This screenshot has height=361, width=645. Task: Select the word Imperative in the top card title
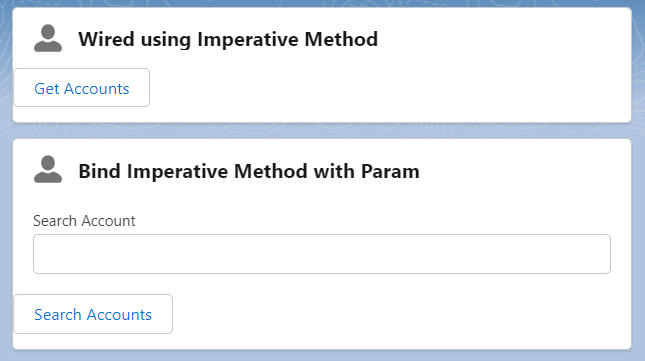point(248,40)
